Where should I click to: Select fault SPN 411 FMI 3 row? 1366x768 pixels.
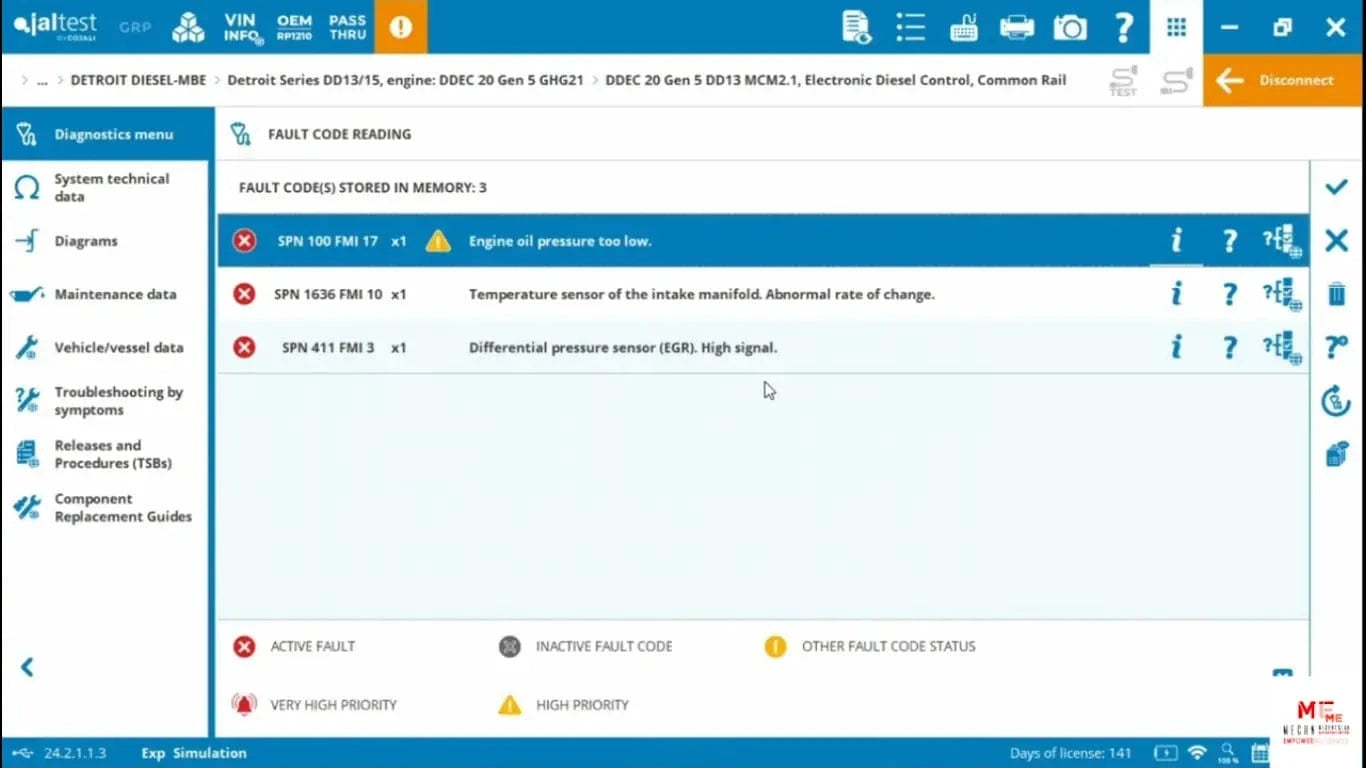763,348
